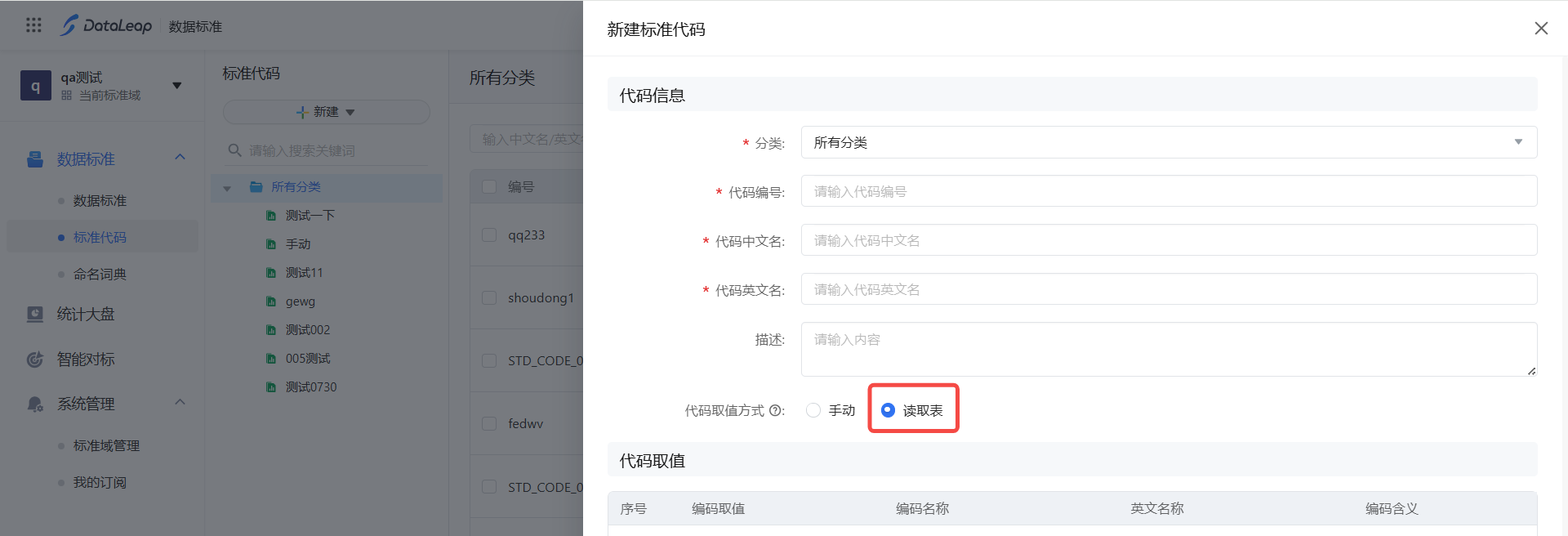The width and height of the screenshot is (1568, 536).
Task: Check the fedwv row checkbox
Action: coord(489,424)
